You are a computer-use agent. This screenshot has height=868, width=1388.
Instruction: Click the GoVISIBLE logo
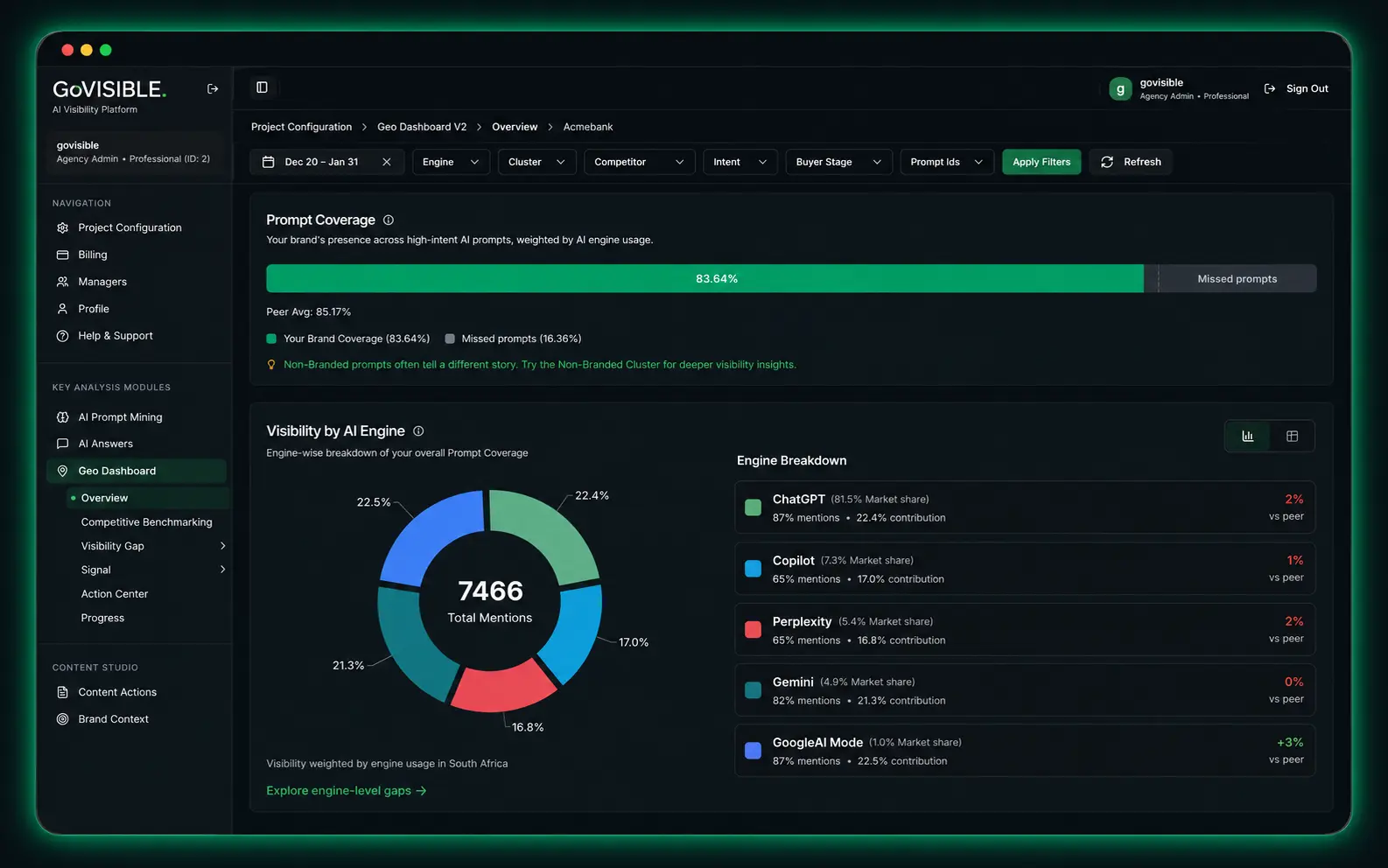[x=109, y=89]
